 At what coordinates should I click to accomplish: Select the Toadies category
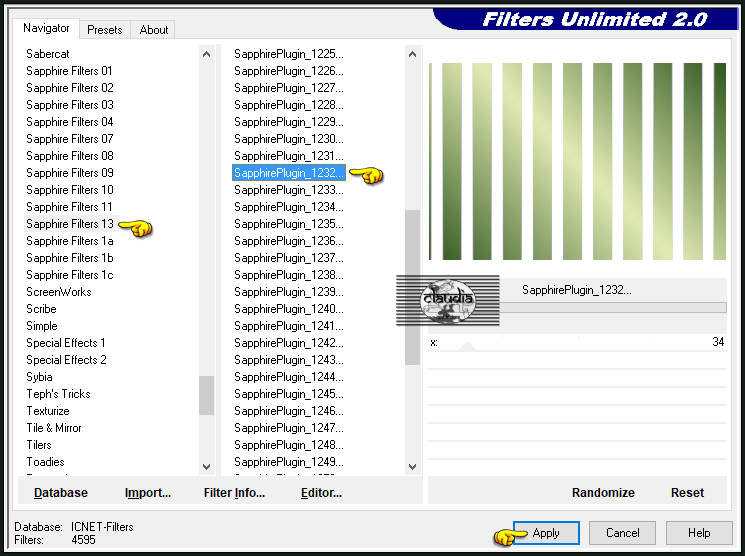coord(45,462)
